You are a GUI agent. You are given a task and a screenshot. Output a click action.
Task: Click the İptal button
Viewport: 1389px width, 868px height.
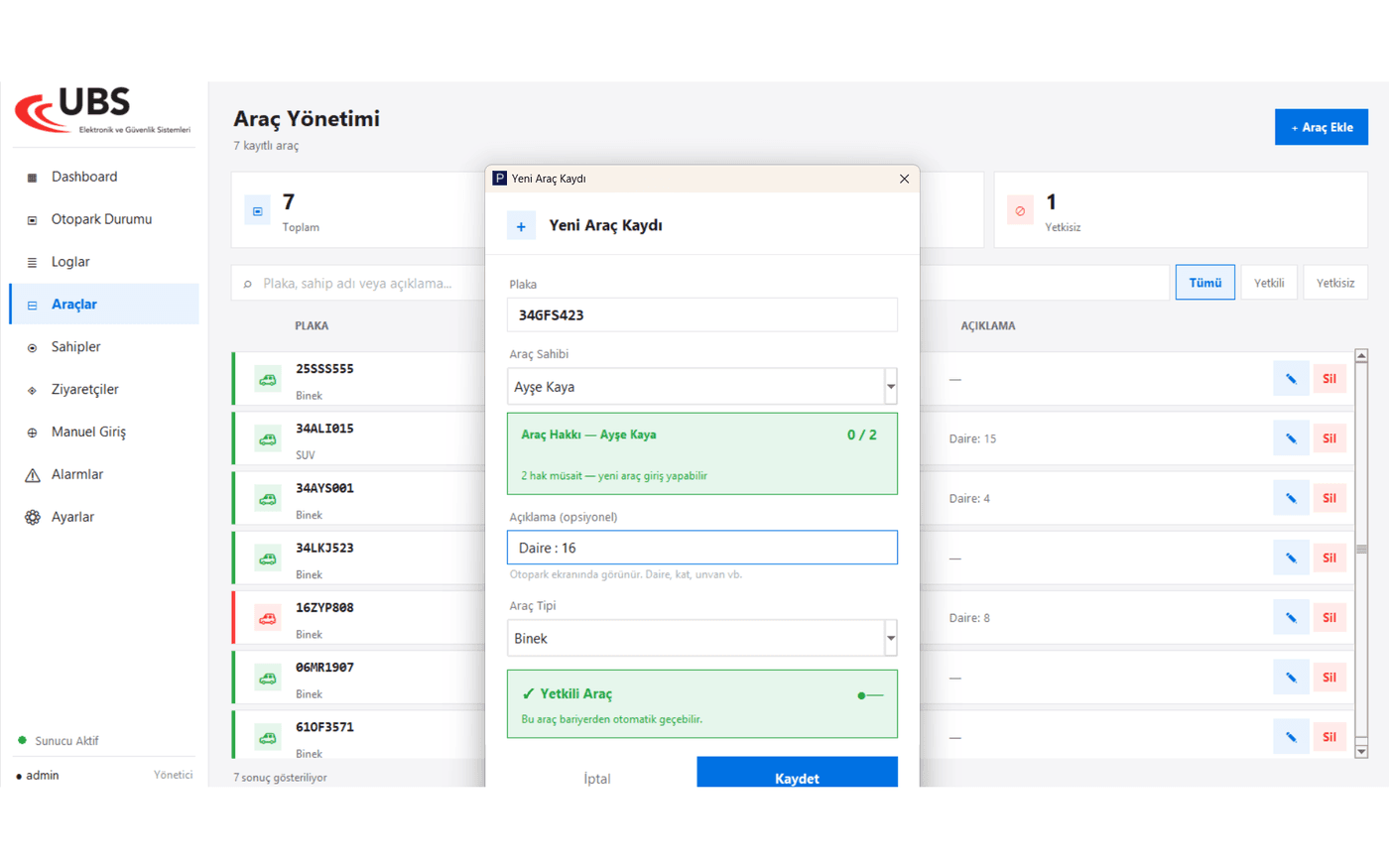[x=597, y=778]
